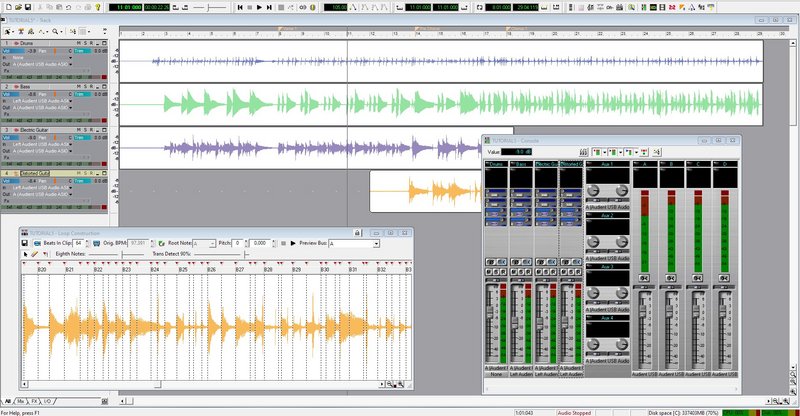
Task: Toggle Enable Looping in Loop Construction
Action: pos(37,243)
